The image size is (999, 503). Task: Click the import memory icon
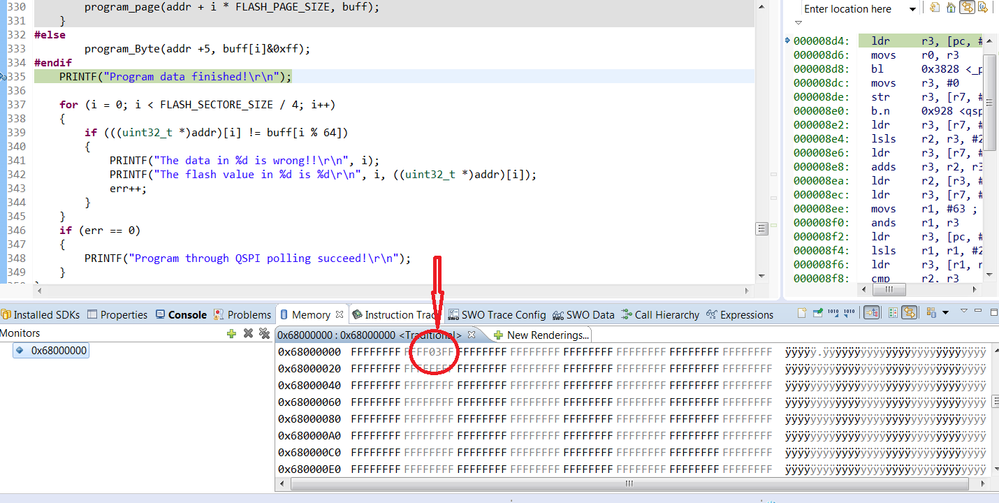pos(833,313)
